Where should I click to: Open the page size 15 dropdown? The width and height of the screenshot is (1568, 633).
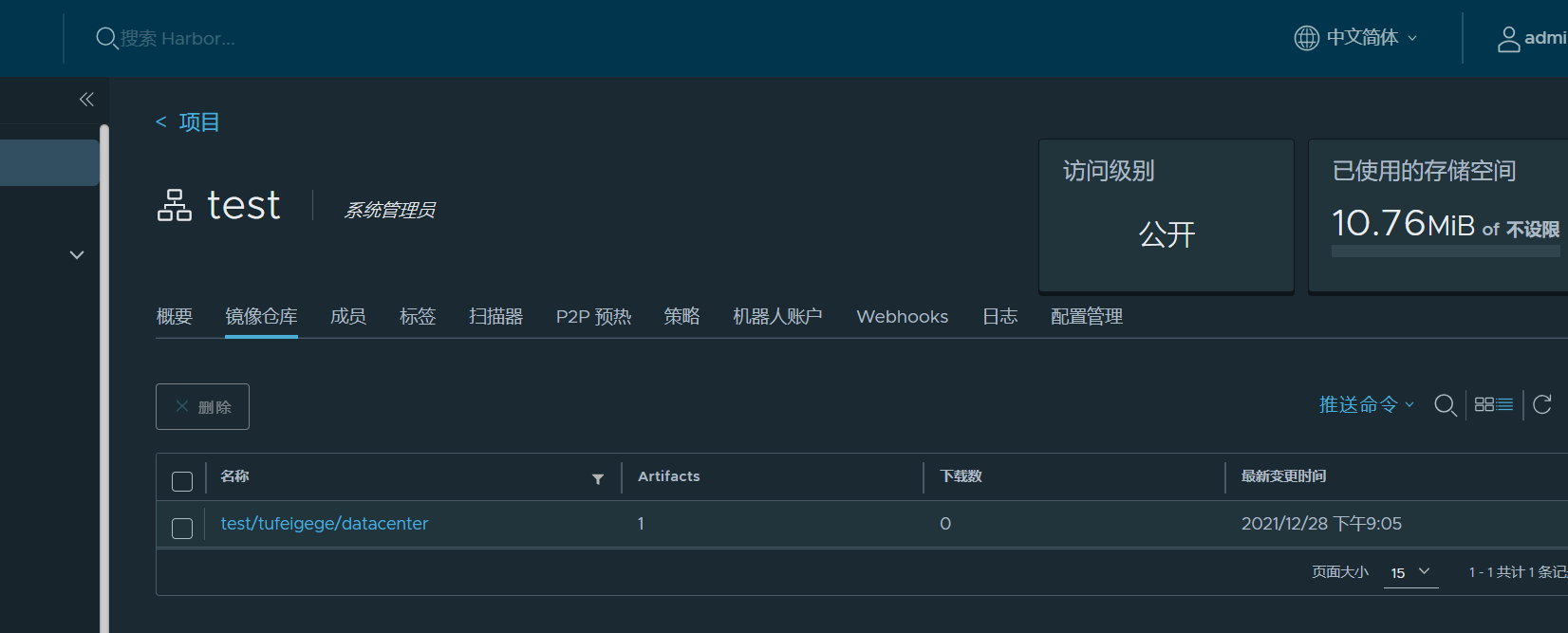click(1410, 572)
